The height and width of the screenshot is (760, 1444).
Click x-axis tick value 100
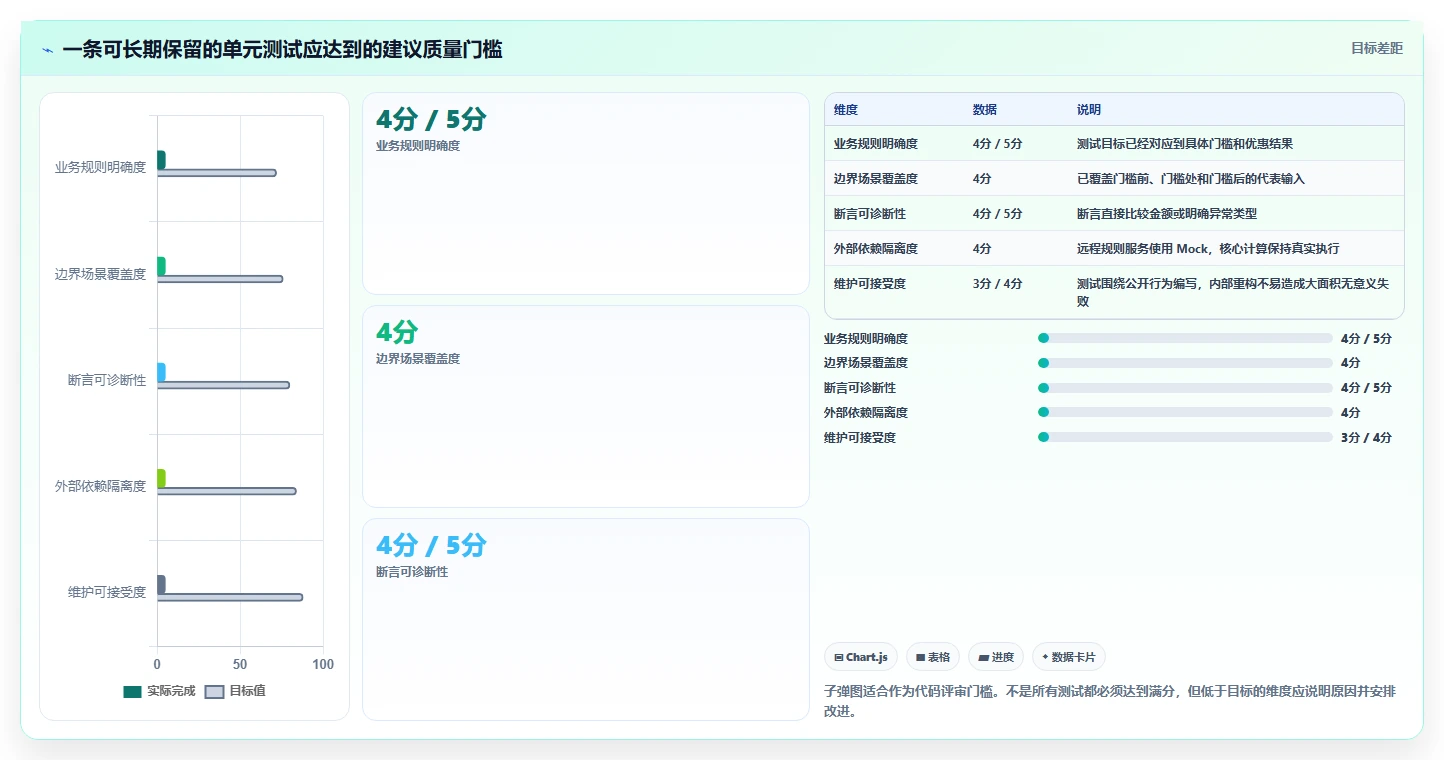323,664
